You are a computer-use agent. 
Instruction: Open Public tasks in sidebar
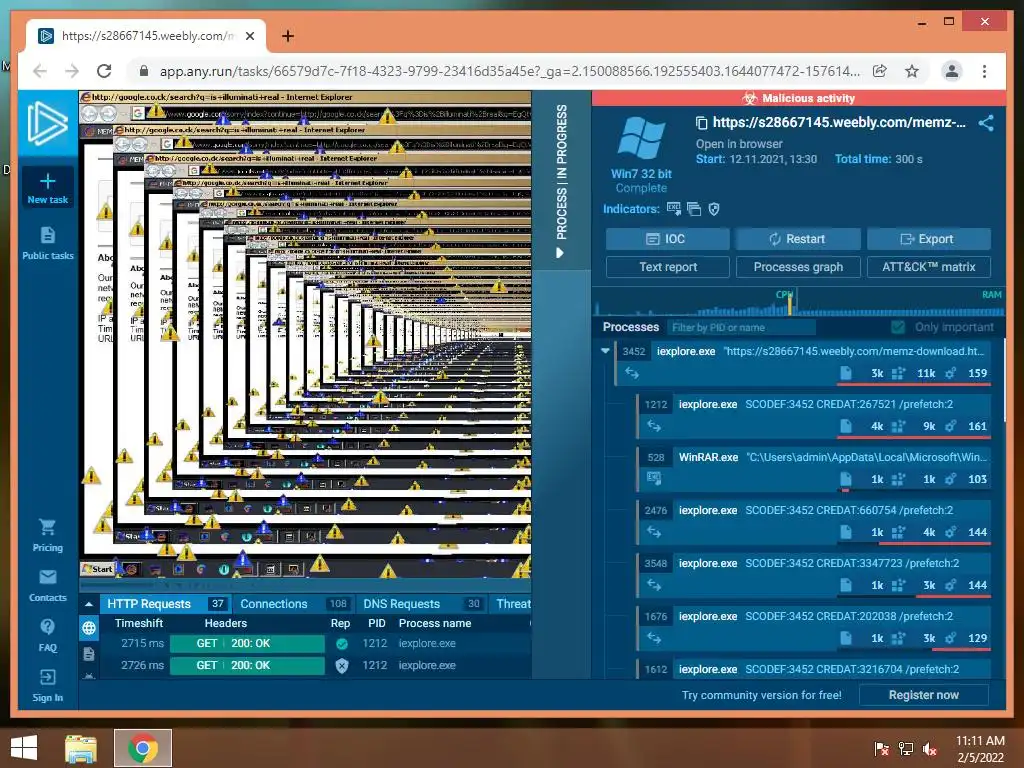48,244
